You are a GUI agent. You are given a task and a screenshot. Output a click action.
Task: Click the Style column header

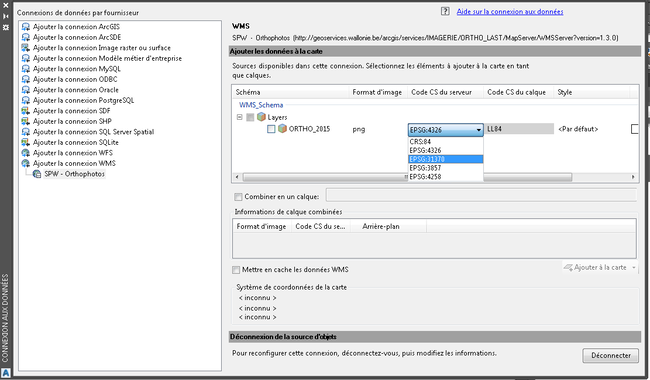pos(592,92)
